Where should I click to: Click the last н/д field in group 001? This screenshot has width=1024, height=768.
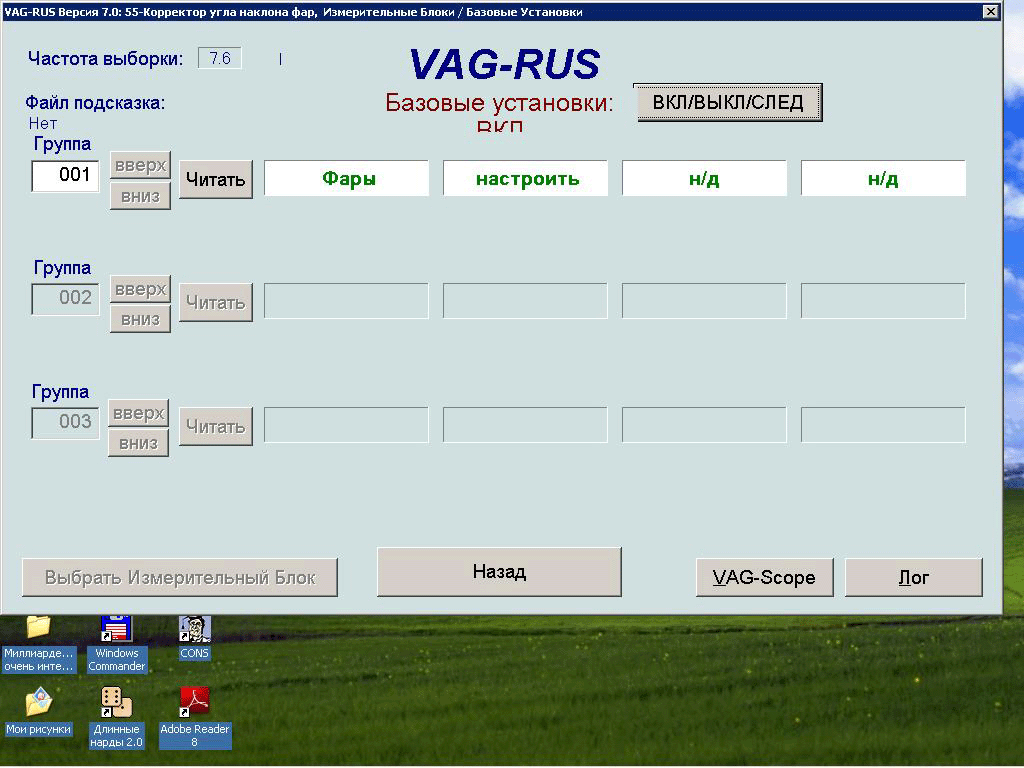coord(883,179)
